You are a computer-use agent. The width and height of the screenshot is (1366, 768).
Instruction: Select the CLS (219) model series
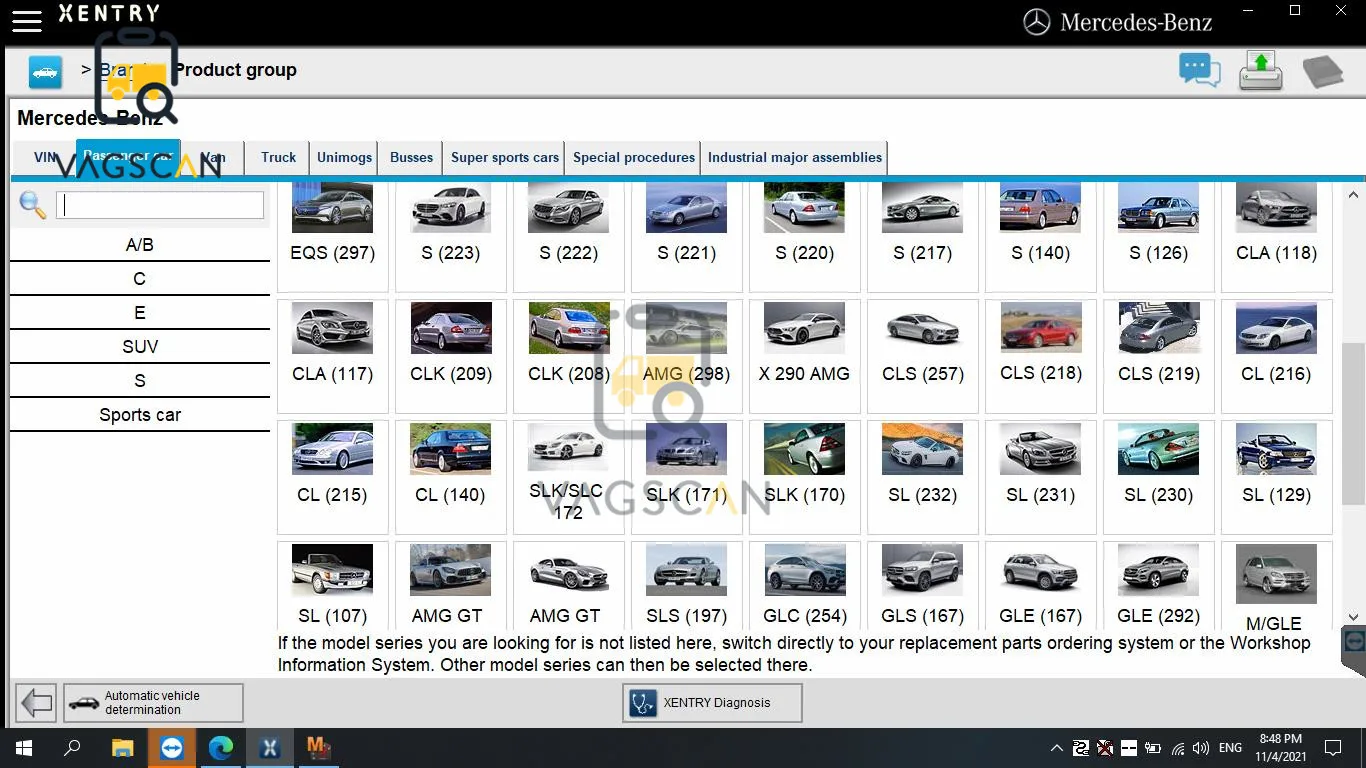point(1159,356)
